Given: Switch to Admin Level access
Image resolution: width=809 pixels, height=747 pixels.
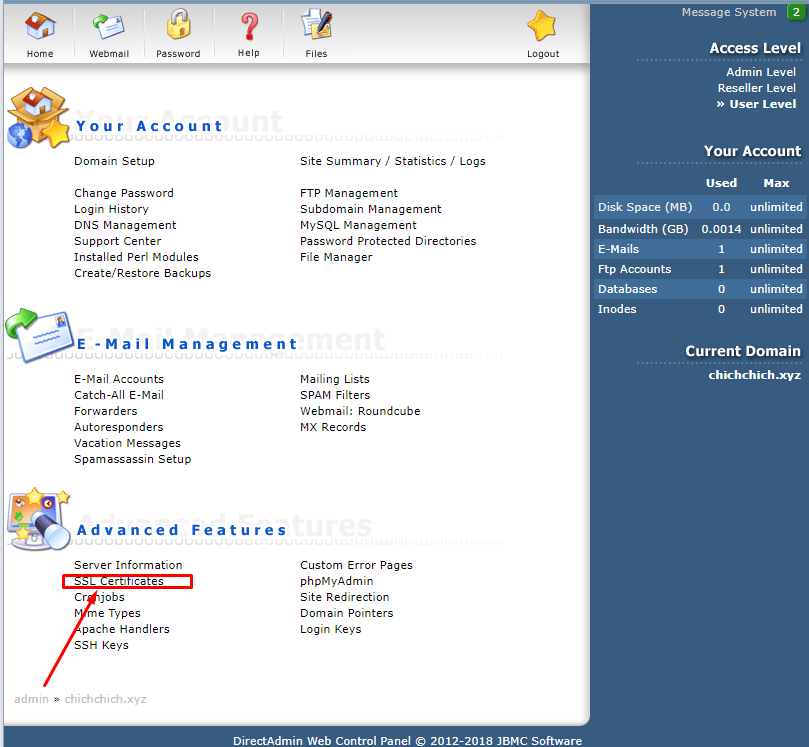Looking at the screenshot, I should point(761,72).
